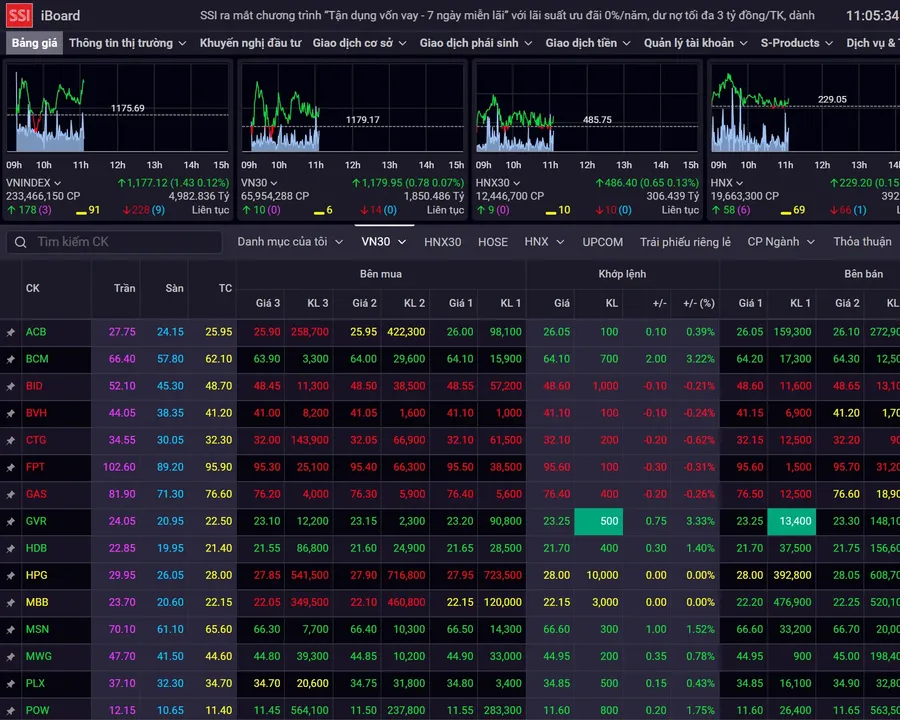Pin the GVR stock row
Viewport: 900px width, 720px height.
point(10,522)
